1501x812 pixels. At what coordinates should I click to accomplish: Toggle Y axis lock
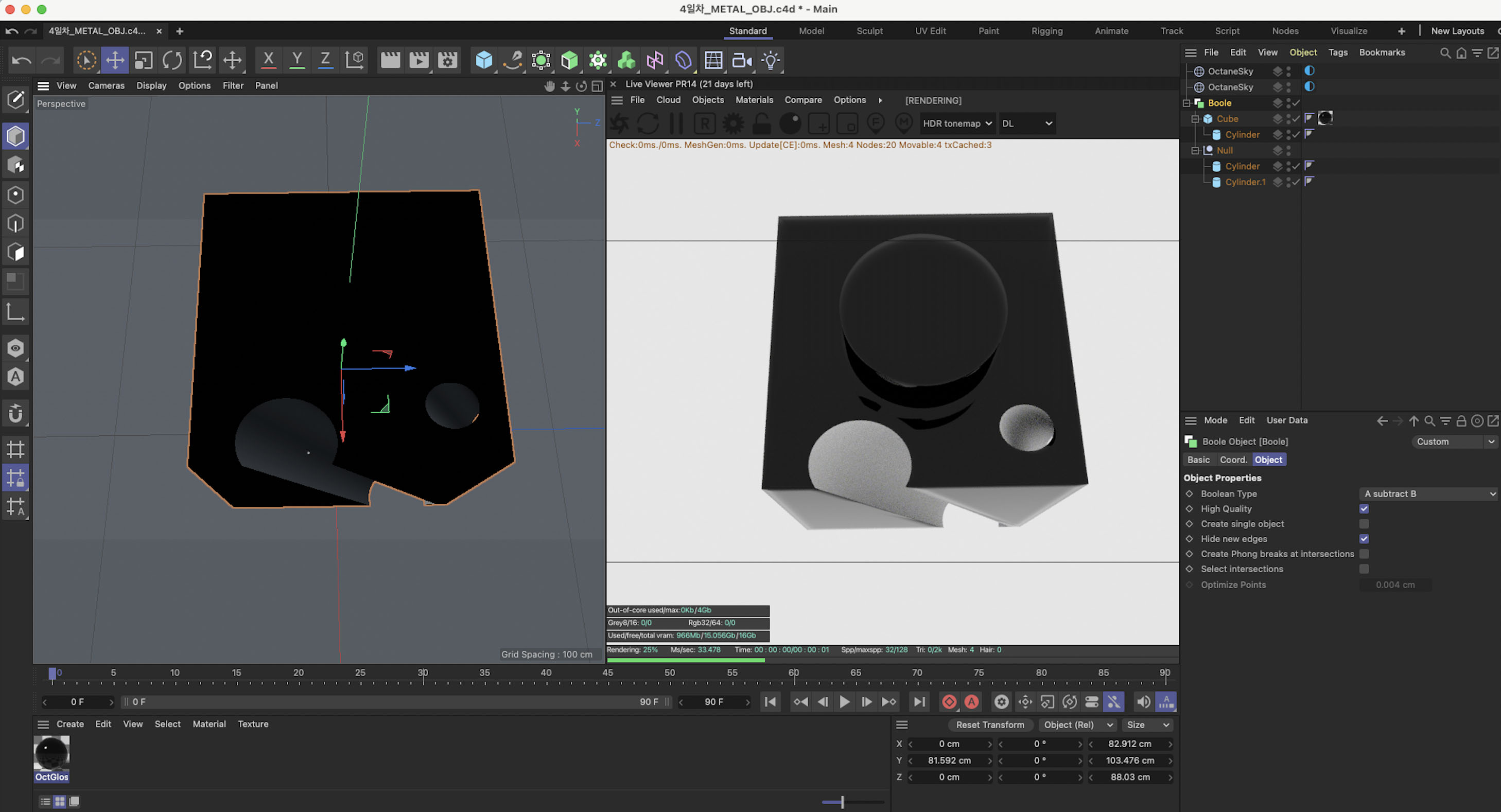[296, 60]
